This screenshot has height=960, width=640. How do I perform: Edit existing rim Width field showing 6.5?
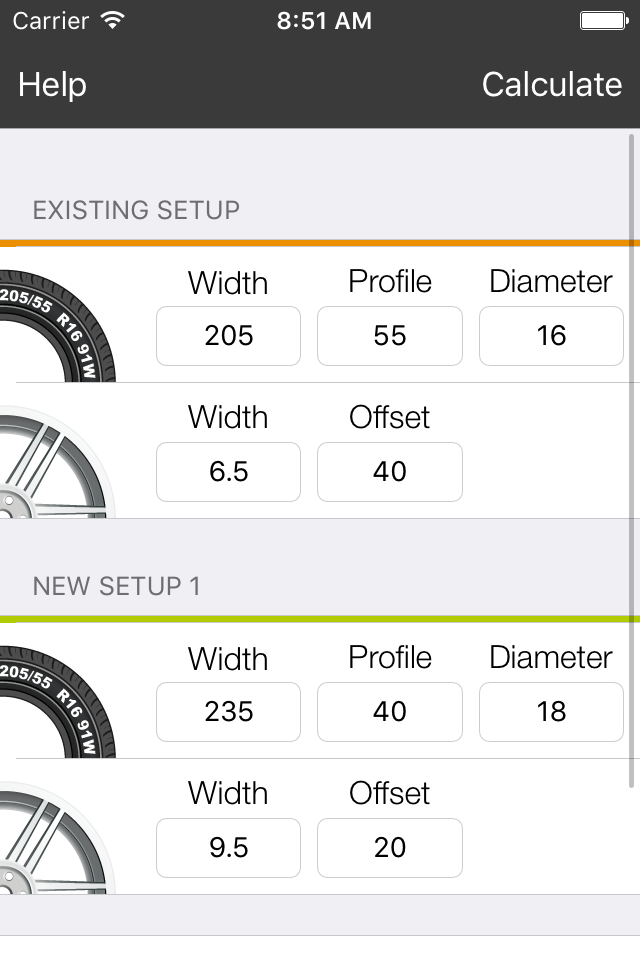pyautogui.click(x=228, y=472)
